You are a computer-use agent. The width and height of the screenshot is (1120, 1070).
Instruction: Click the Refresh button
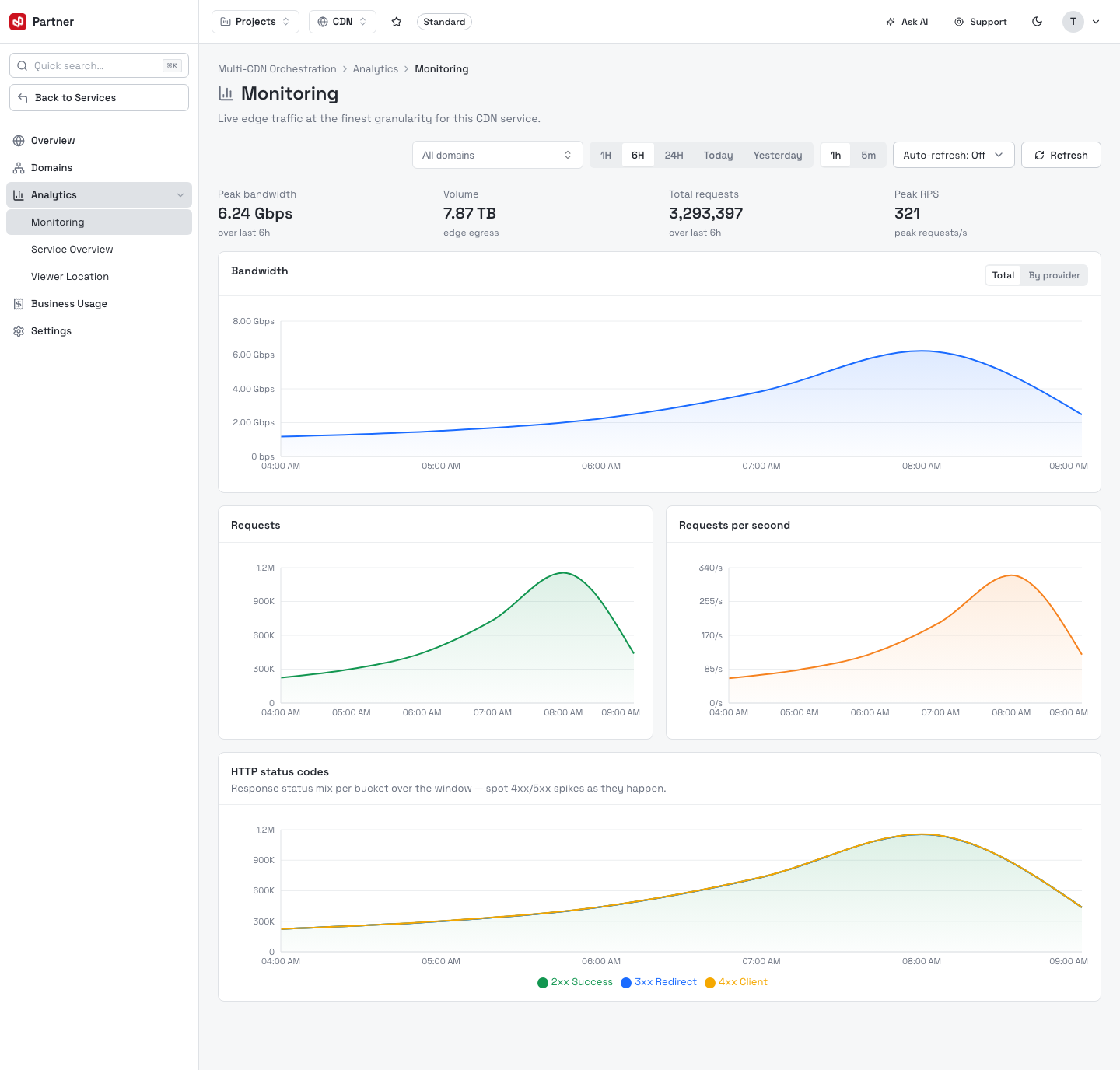(x=1061, y=156)
